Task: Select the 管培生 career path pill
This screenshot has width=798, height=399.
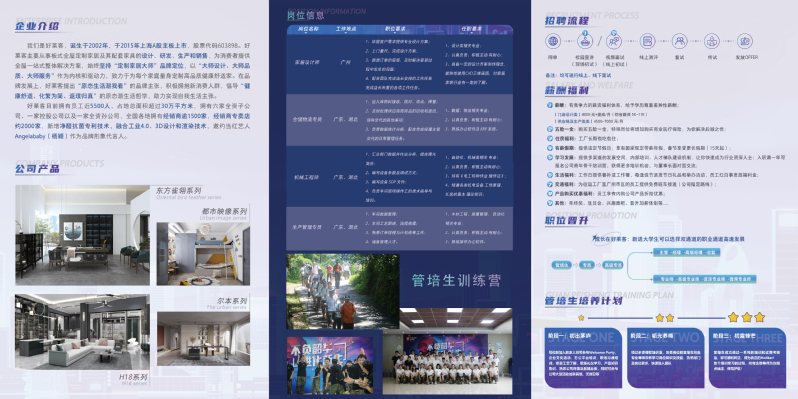Action: tap(561, 265)
